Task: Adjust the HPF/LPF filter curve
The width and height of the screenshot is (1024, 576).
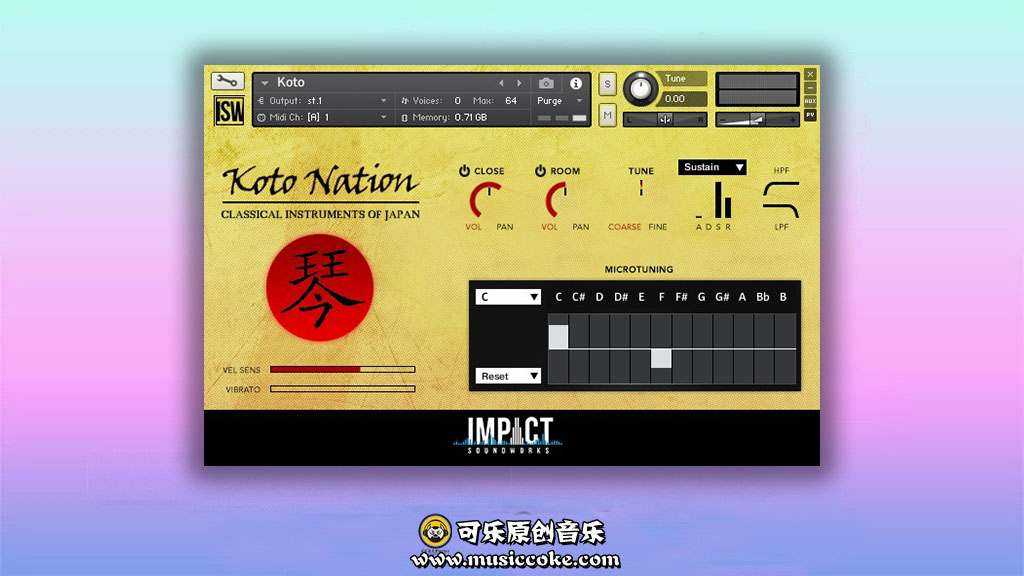Action: click(x=781, y=199)
